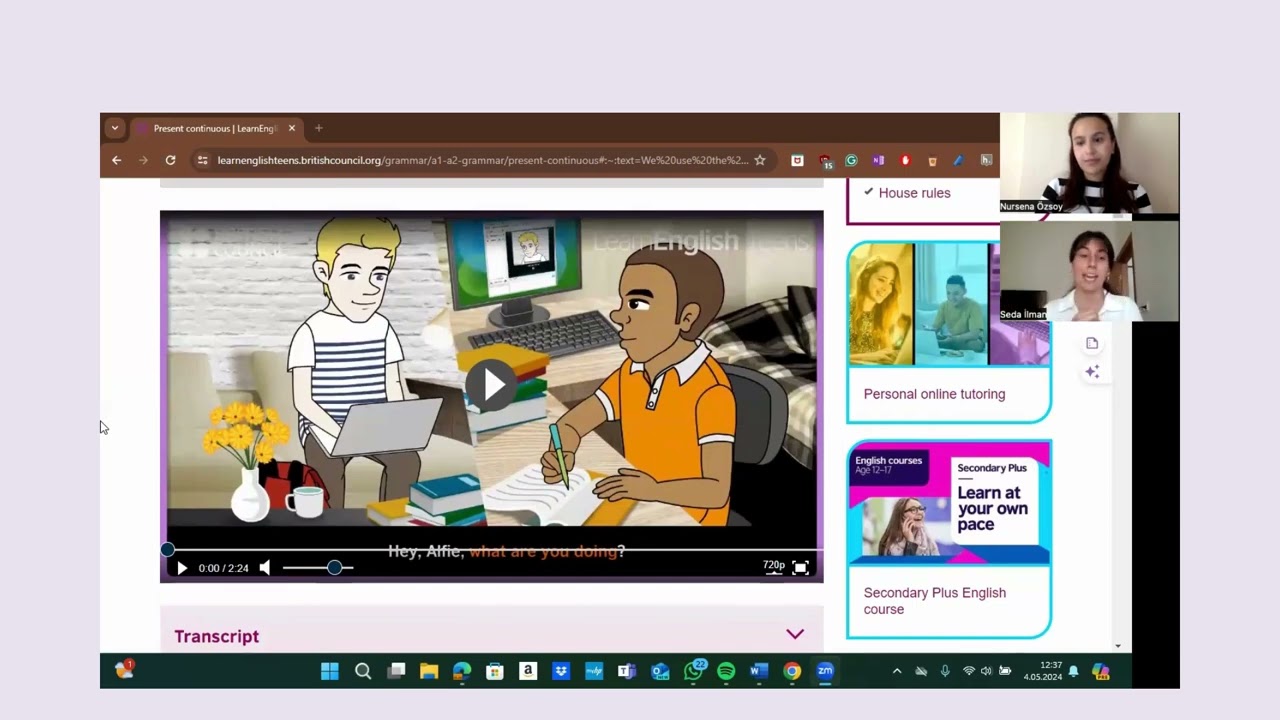Open the Personal online tutoring link
The image size is (1280, 720).
(934, 394)
